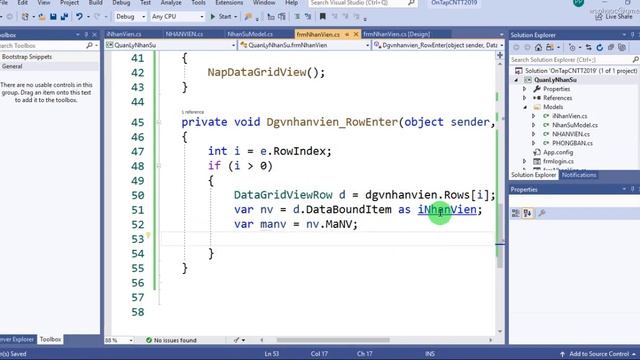640x360 pixels.
Task: Select App.config in Solution Explorer
Action: click(x=558, y=152)
